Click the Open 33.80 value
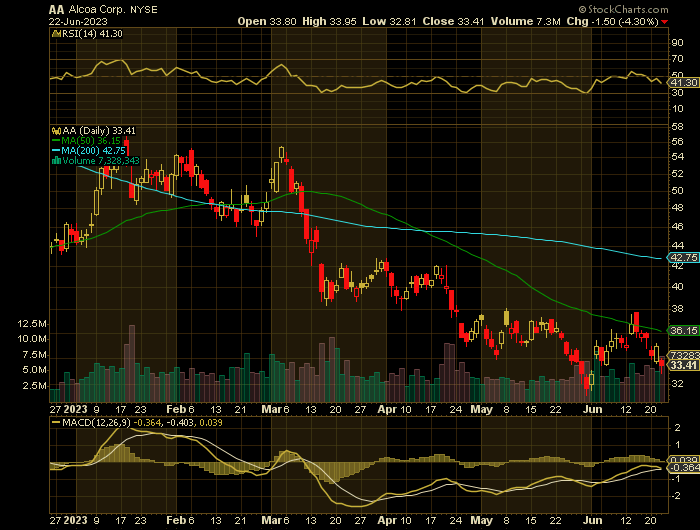 click(x=267, y=21)
